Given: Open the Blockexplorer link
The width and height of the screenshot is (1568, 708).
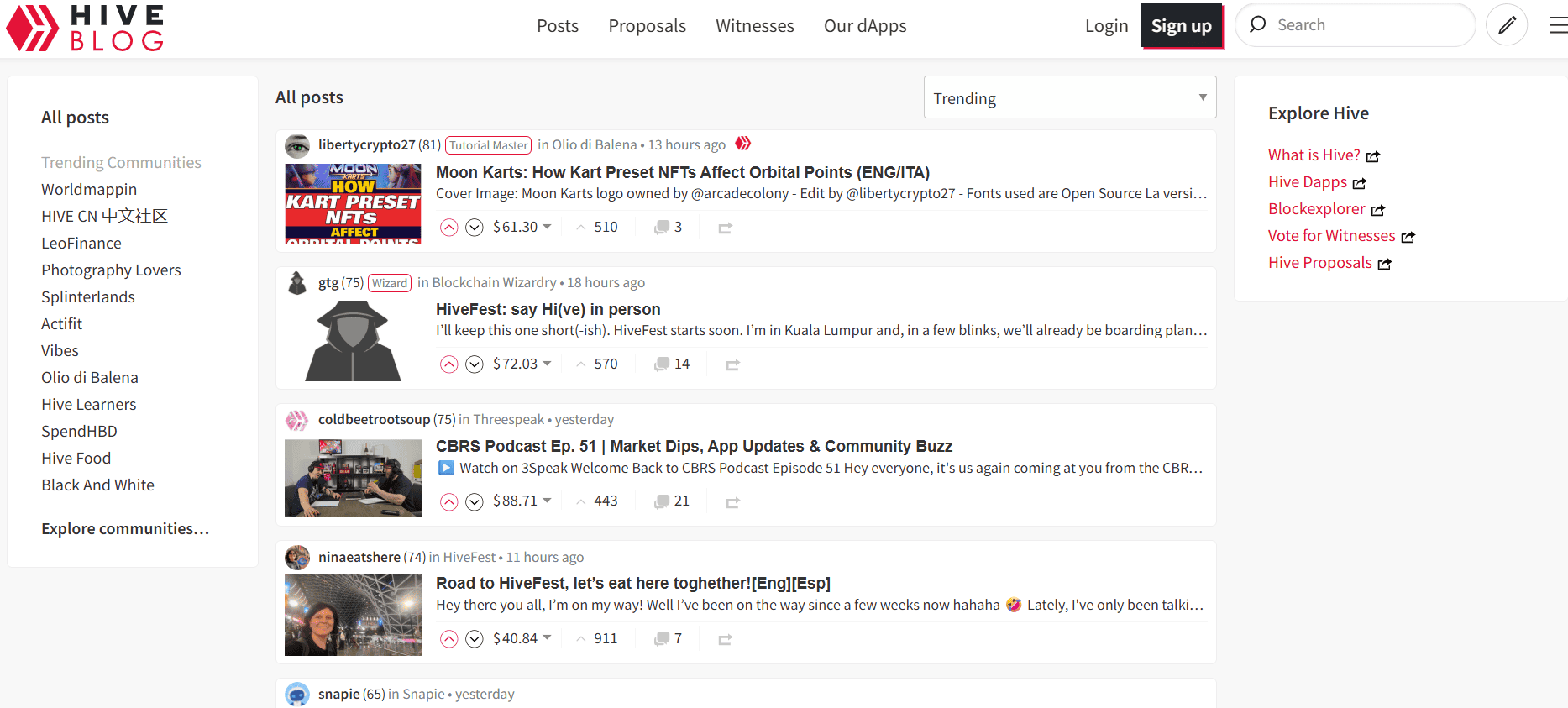Looking at the screenshot, I should (x=1316, y=209).
